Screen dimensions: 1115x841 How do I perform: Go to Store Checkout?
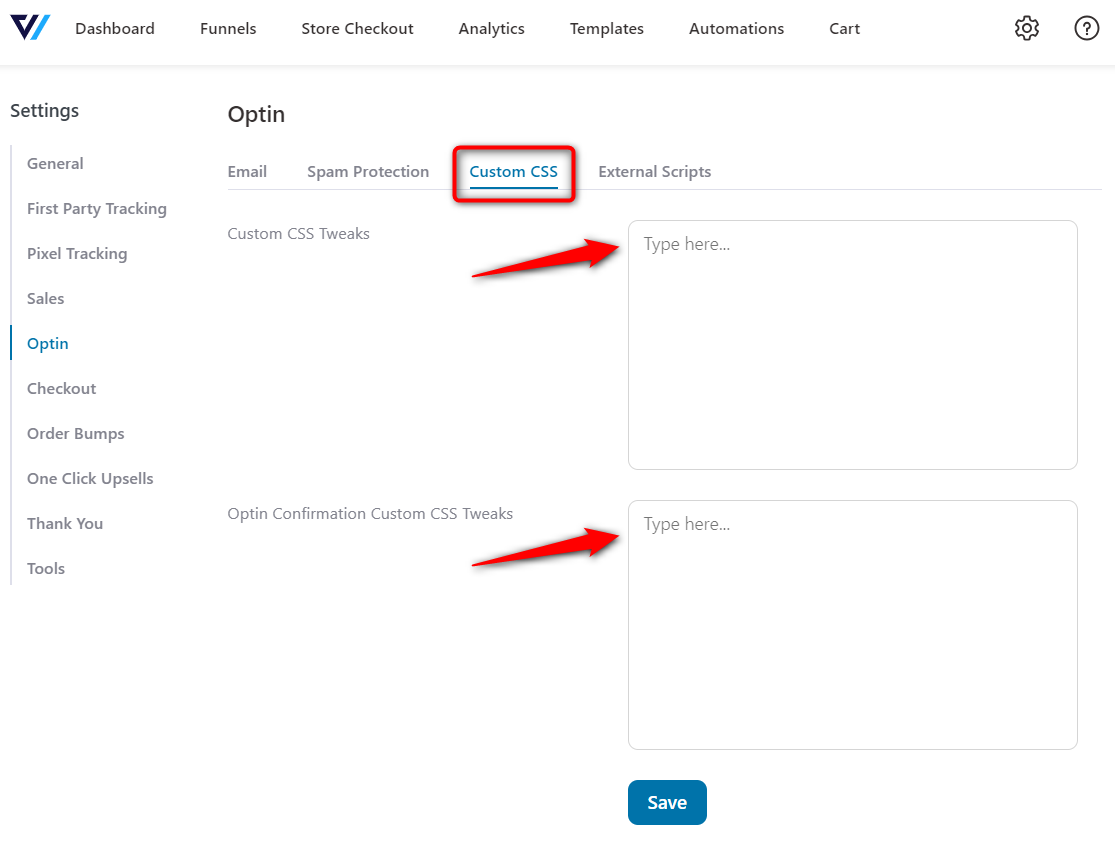point(357,28)
